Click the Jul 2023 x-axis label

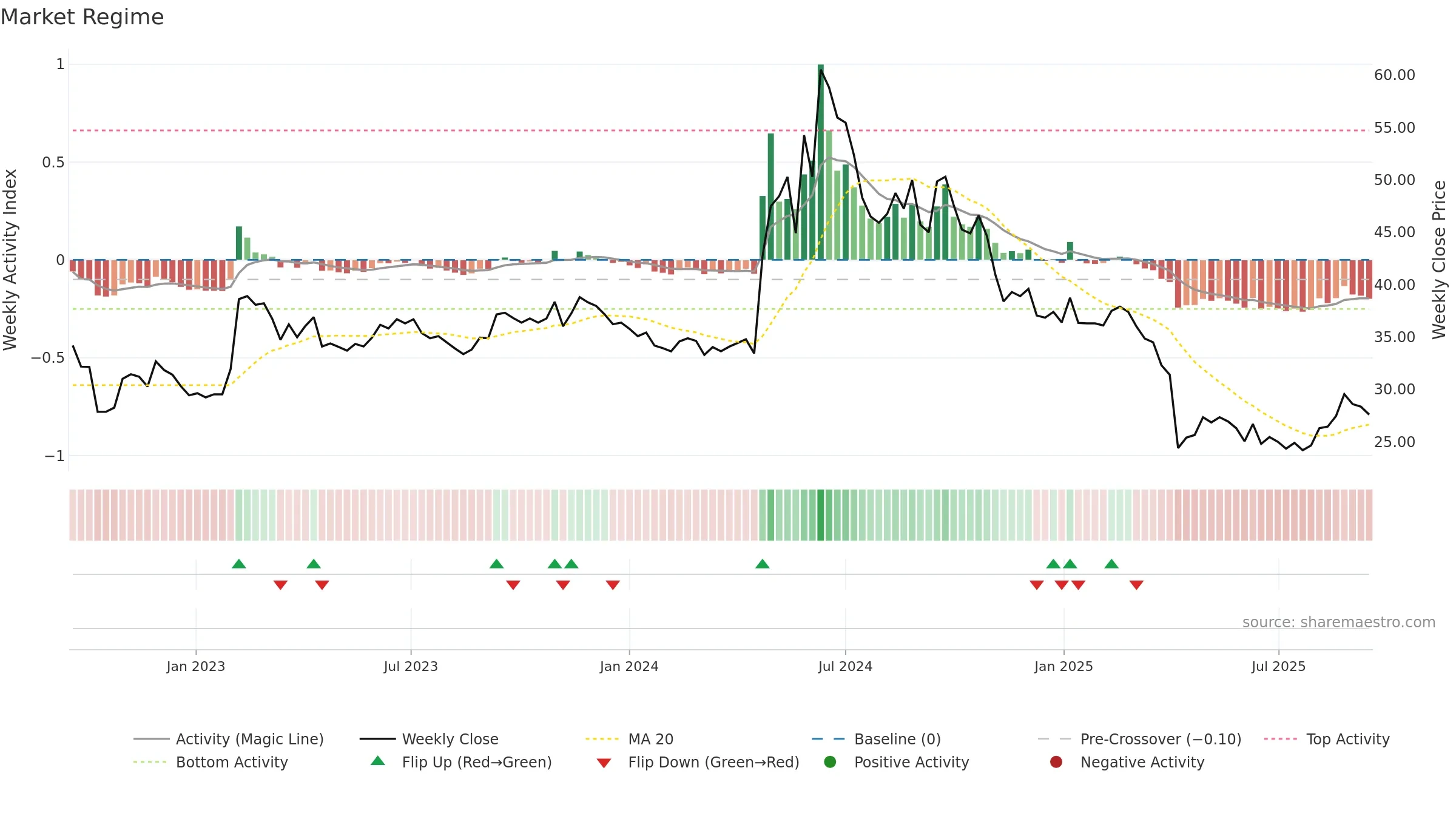(411, 666)
